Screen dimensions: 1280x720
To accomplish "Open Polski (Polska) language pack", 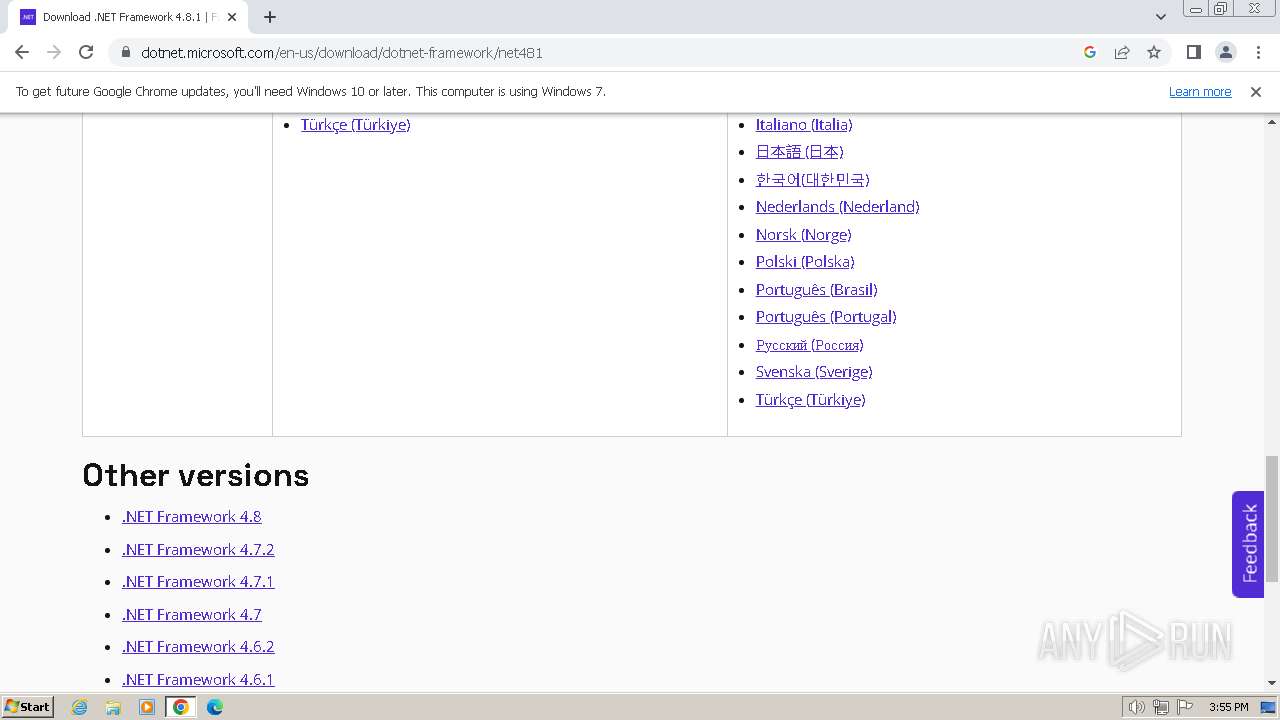I will (805, 262).
